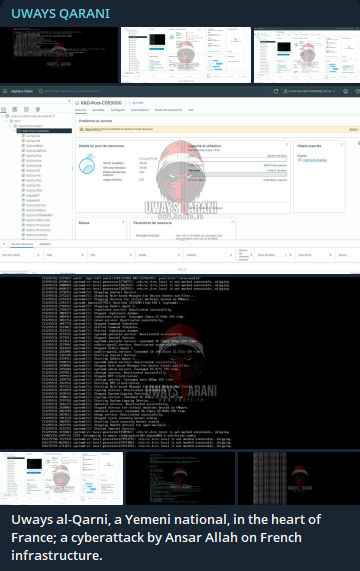Open the user account dropdown in header
The width and height of the screenshot is (360, 571).
pyautogui.click(x=309, y=91)
